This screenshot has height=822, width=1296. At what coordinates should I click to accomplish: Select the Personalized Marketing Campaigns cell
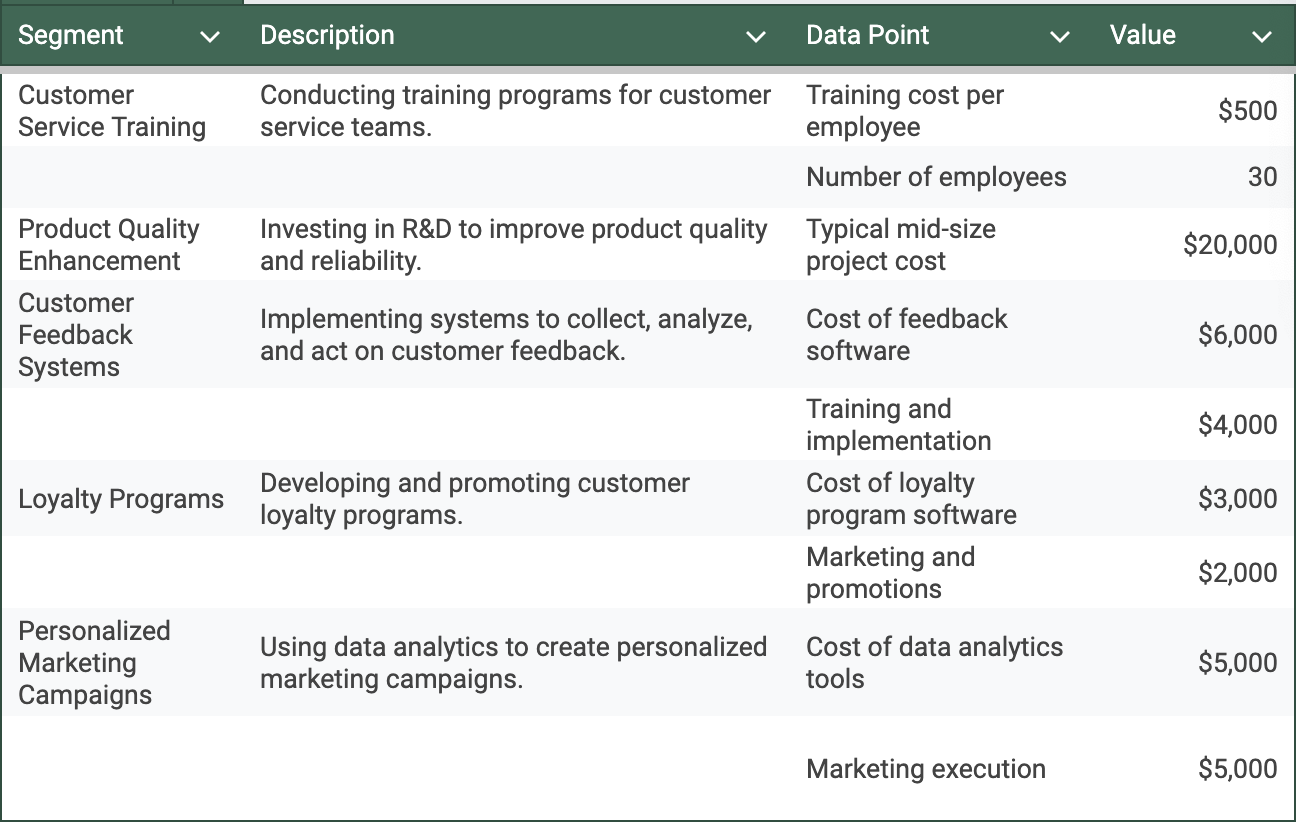(94, 663)
